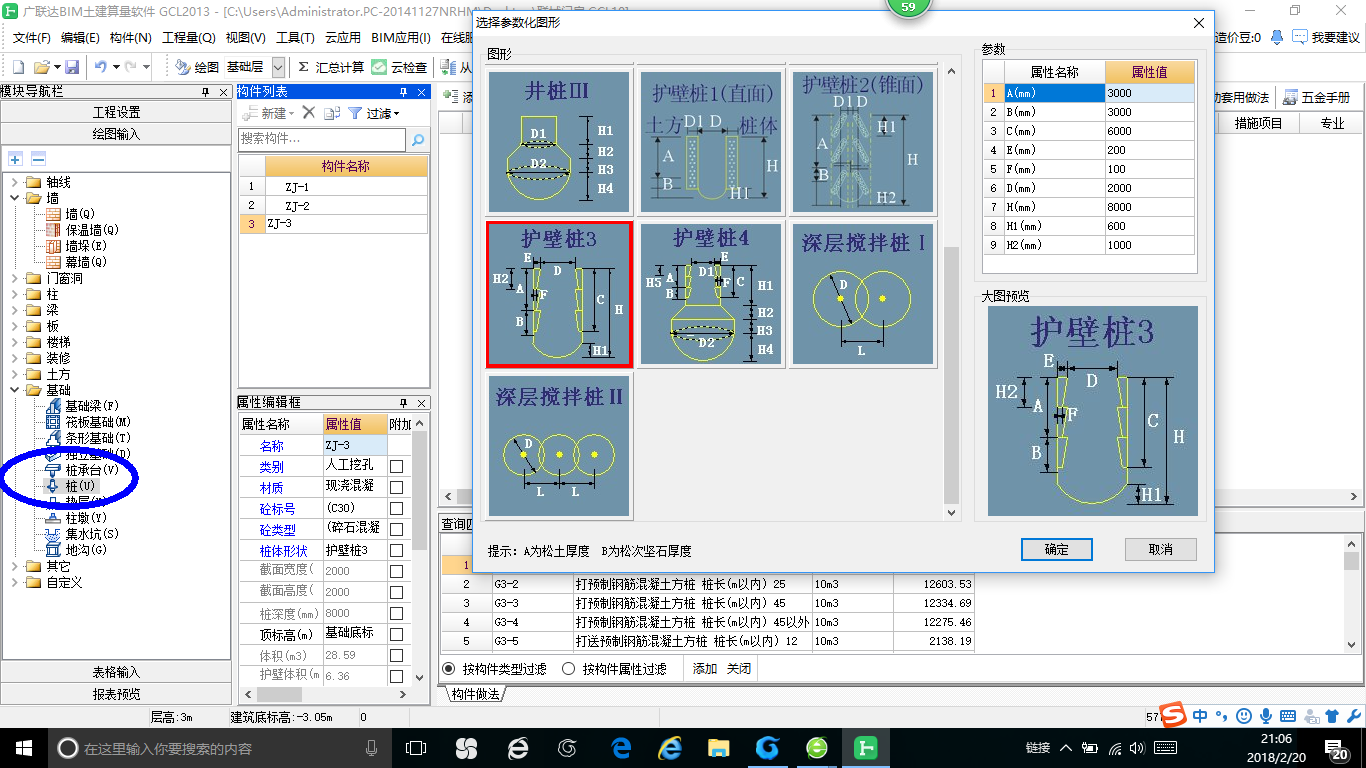Select 地沟(G) in the tree
This screenshot has width=1366, height=768.
coord(86,550)
